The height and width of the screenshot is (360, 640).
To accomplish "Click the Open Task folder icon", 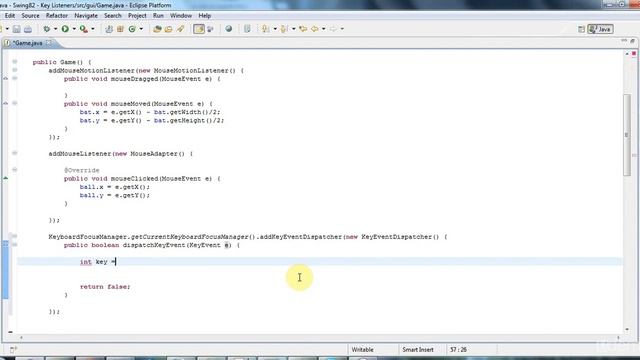I will tap(169, 29).
